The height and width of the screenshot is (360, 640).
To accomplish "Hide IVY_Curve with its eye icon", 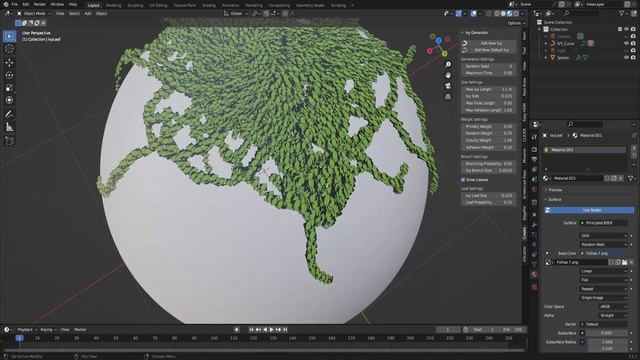I will pos(626,43).
